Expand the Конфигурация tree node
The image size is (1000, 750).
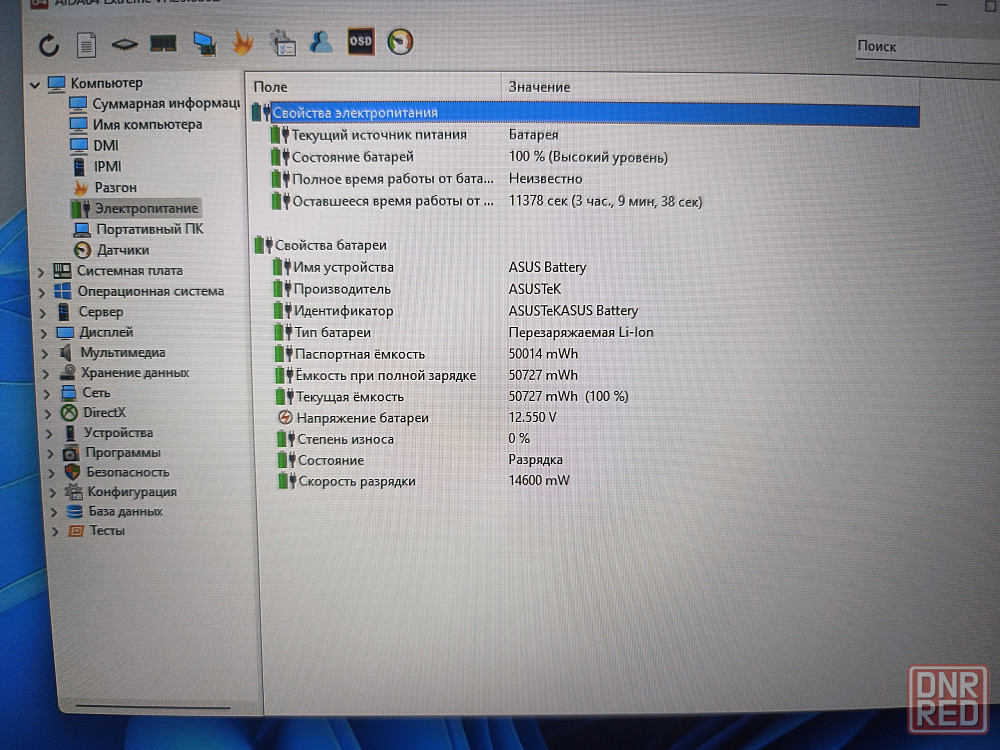[x=54, y=493]
